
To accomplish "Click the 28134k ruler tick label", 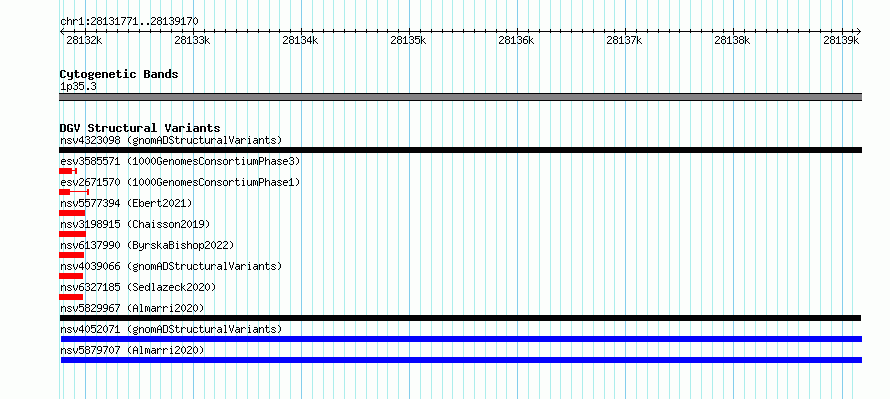I will coord(300,40).
